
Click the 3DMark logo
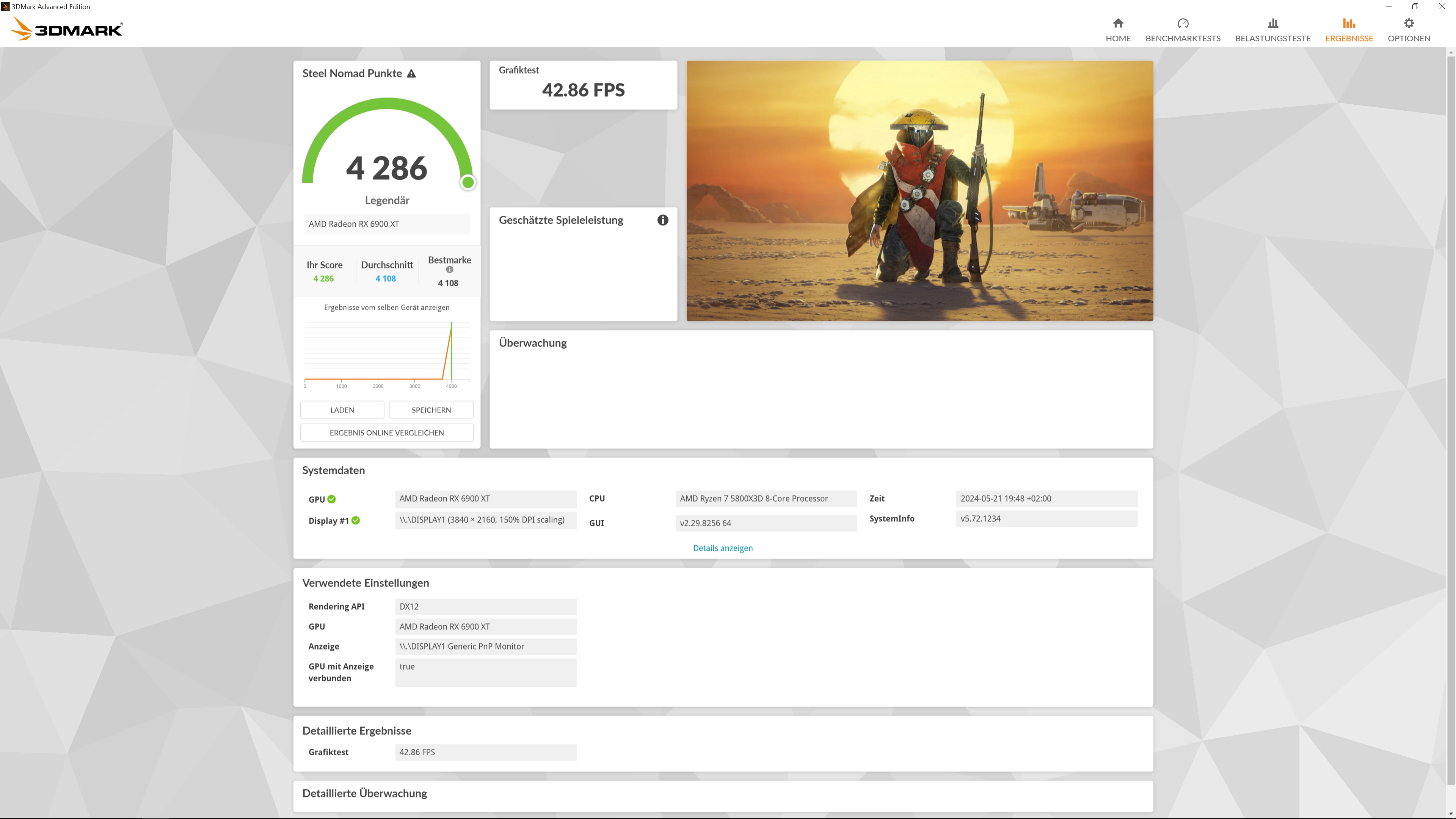point(67,28)
